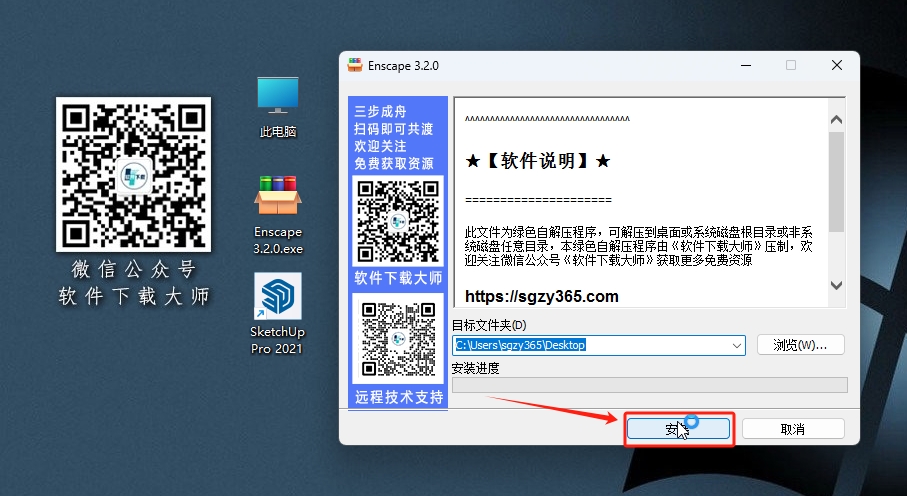The height and width of the screenshot is (496, 907).
Task: Click the large desktop 微信公众号 QR code
Action: [133, 174]
